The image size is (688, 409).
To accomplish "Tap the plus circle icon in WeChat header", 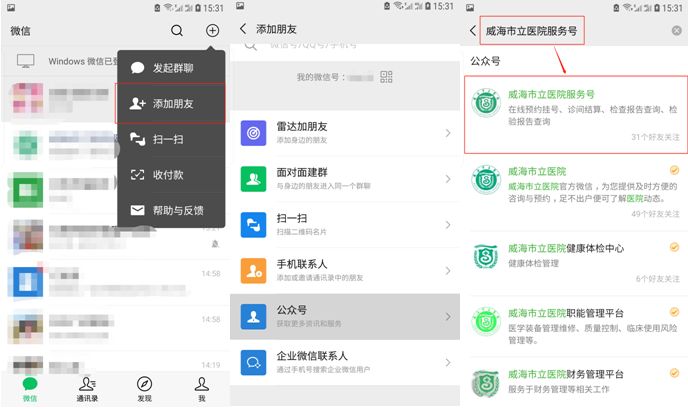I will [x=212, y=30].
